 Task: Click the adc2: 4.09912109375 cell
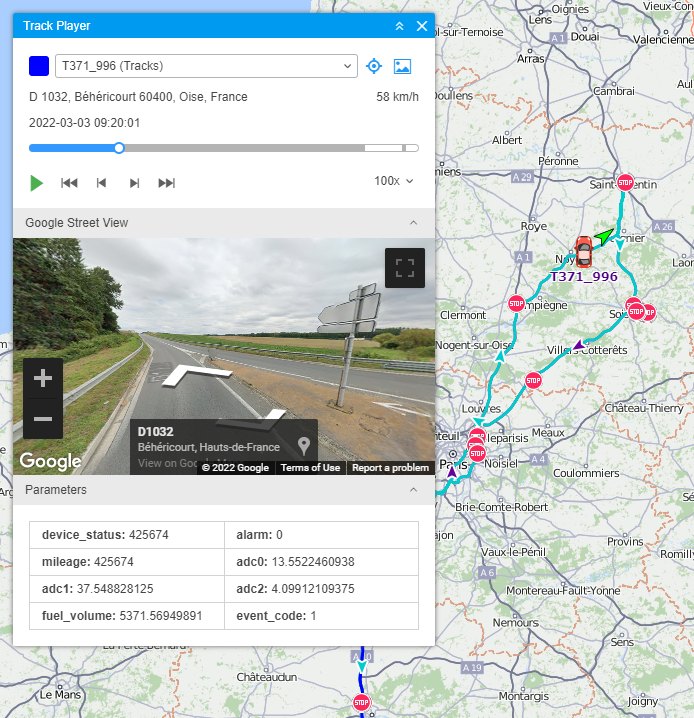click(321, 589)
